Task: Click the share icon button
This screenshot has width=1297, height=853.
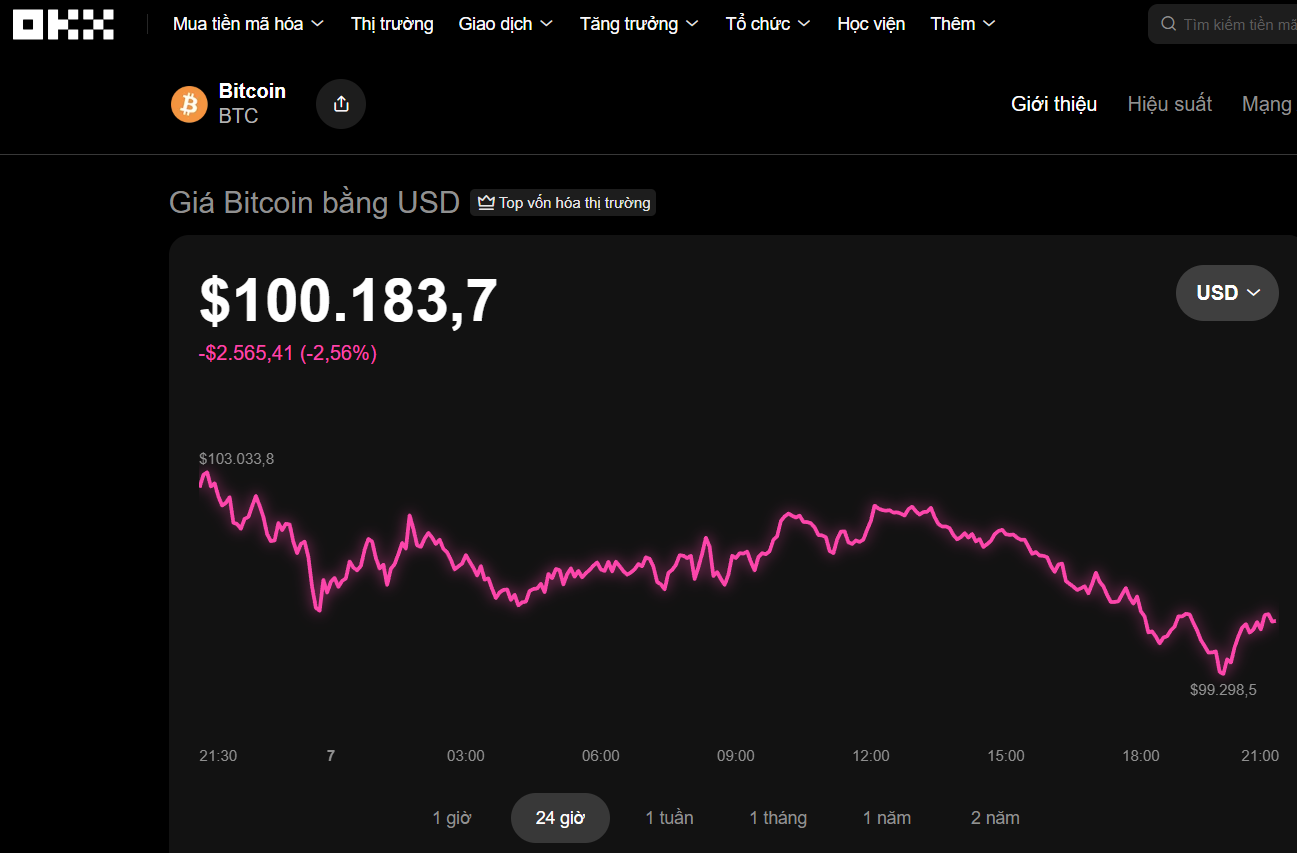Action: coord(341,104)
